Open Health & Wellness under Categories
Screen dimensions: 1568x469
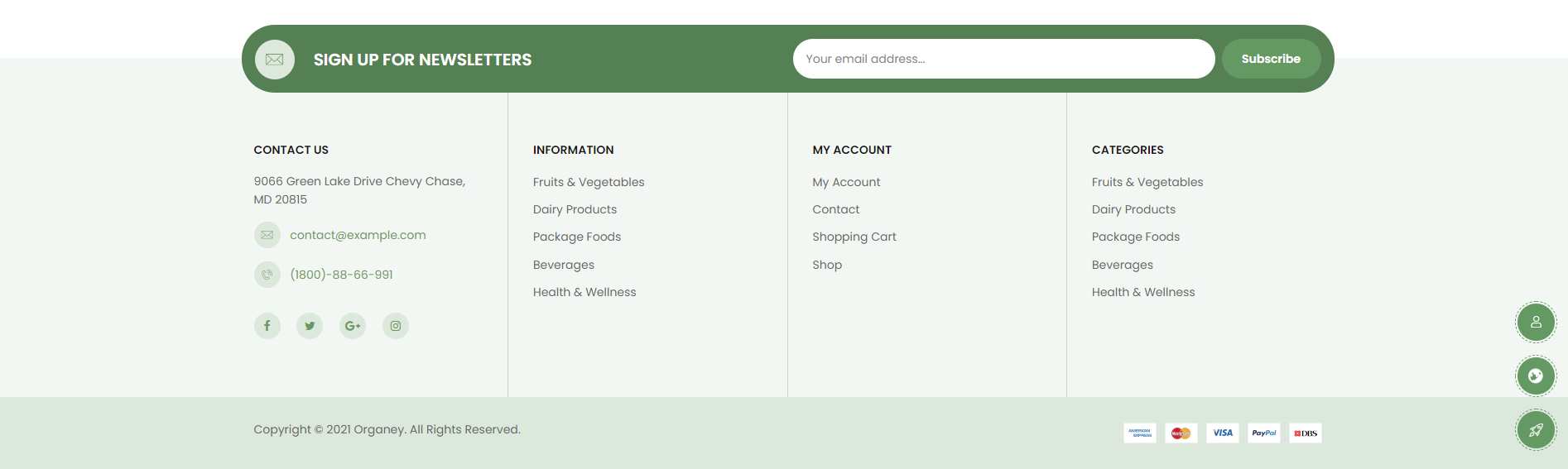(1142, 292)
